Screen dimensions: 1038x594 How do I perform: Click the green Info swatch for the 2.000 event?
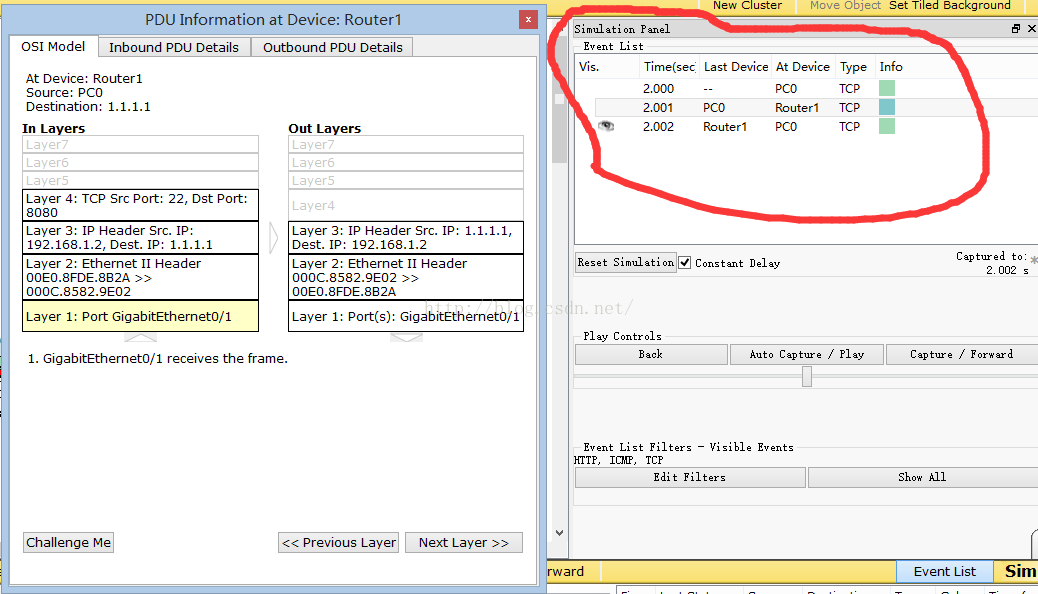pos(886,88)
